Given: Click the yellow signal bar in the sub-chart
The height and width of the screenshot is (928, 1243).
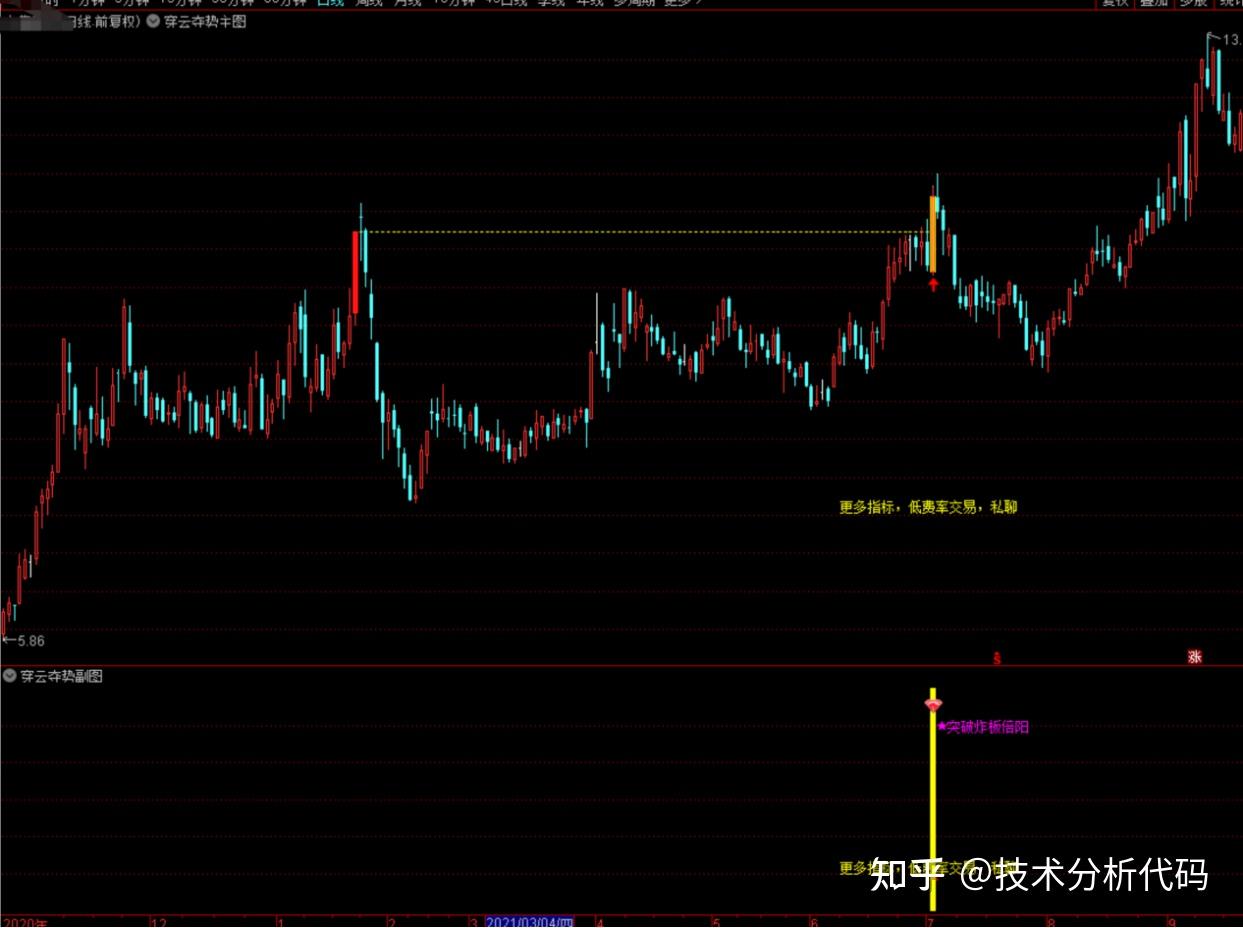Looking at the screenshot, I should (933, 800).
